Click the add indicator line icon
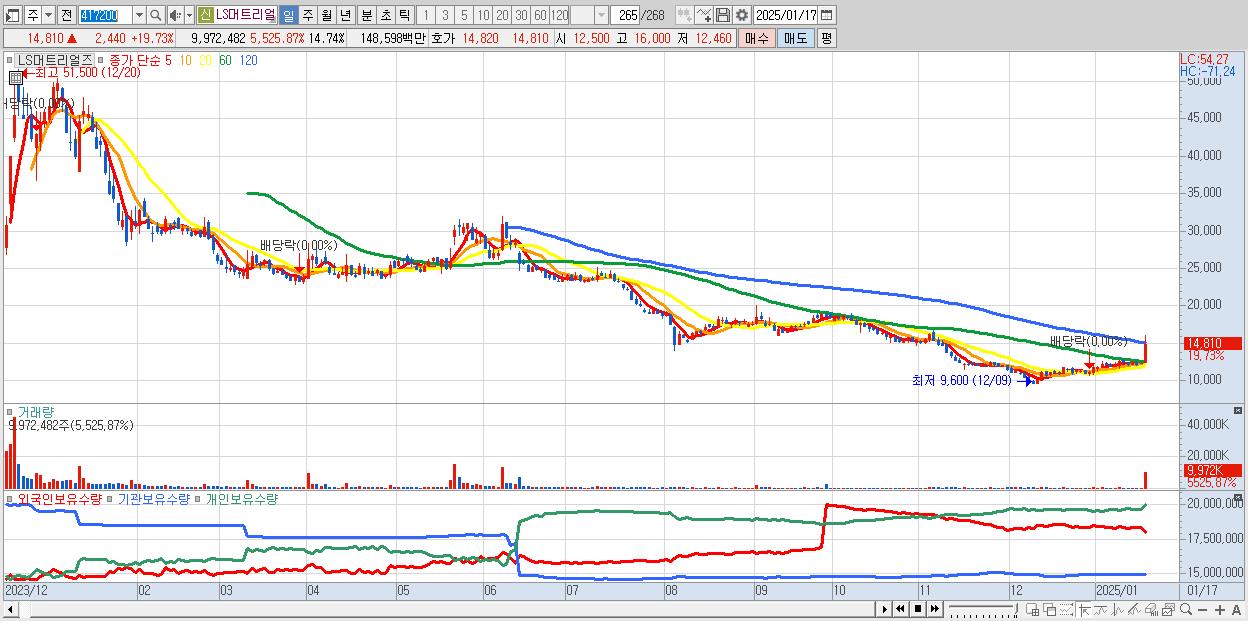This screenshot has height=621, width=1248. coord(704,15)
